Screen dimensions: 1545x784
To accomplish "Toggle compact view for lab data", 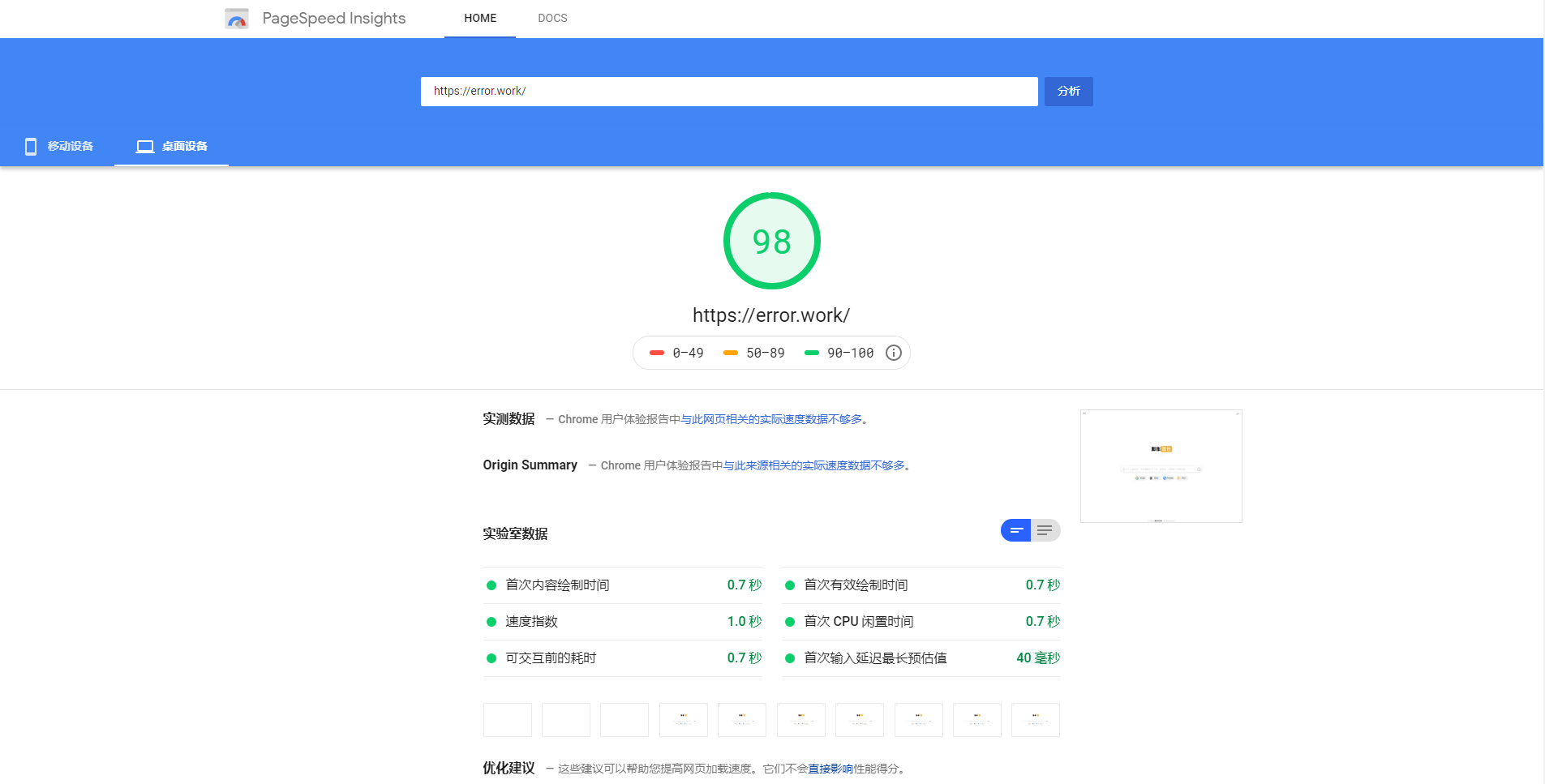I will tap(1015, 530).
